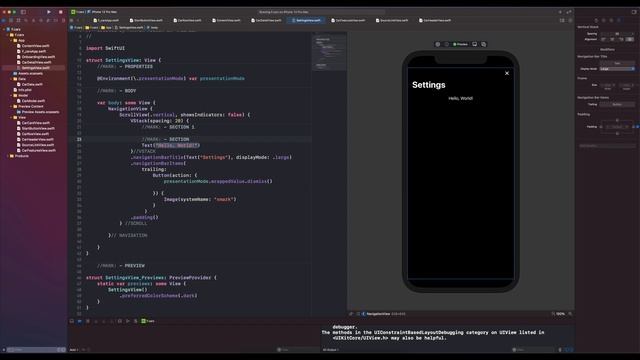The height and width of the screenshot is (360, 640).
Task: Switch to the StartButtonView.swift tab
Action: [146, 20]
